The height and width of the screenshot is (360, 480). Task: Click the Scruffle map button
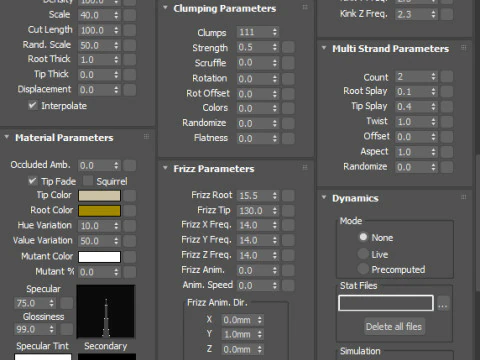coord(288,62)
